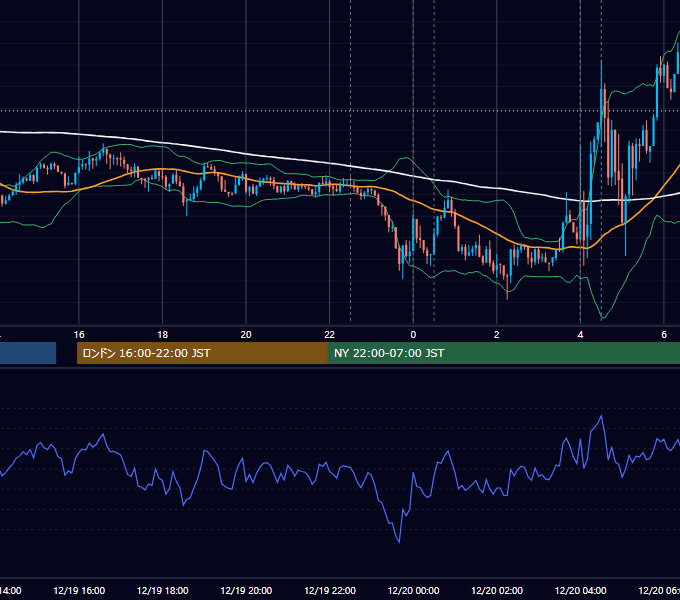Image resolution: width=680 pixels, height=600 pixels.
Task: Click the 12/19 22:00 date label
Action: tap(330, 590)
